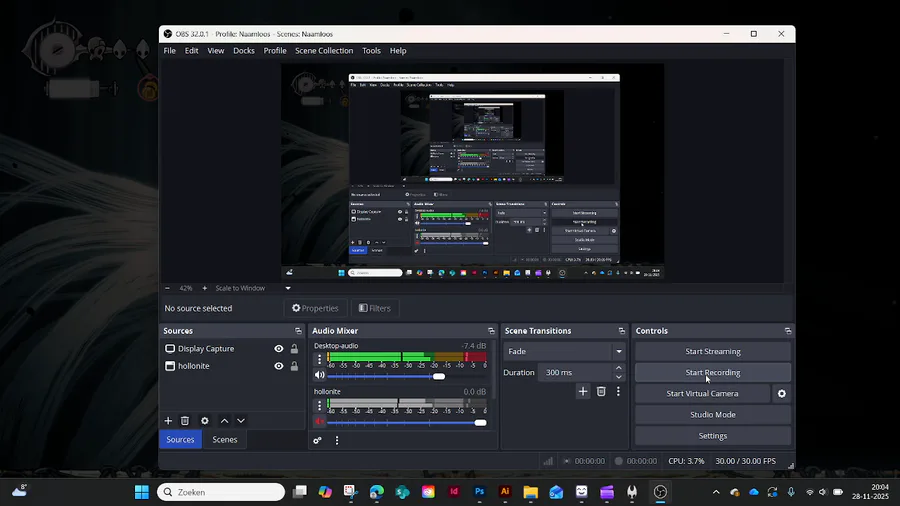Screen dimensions: 900x506
Task: Open Microsoft Edge from the taskbar
Action: point(377,492)
